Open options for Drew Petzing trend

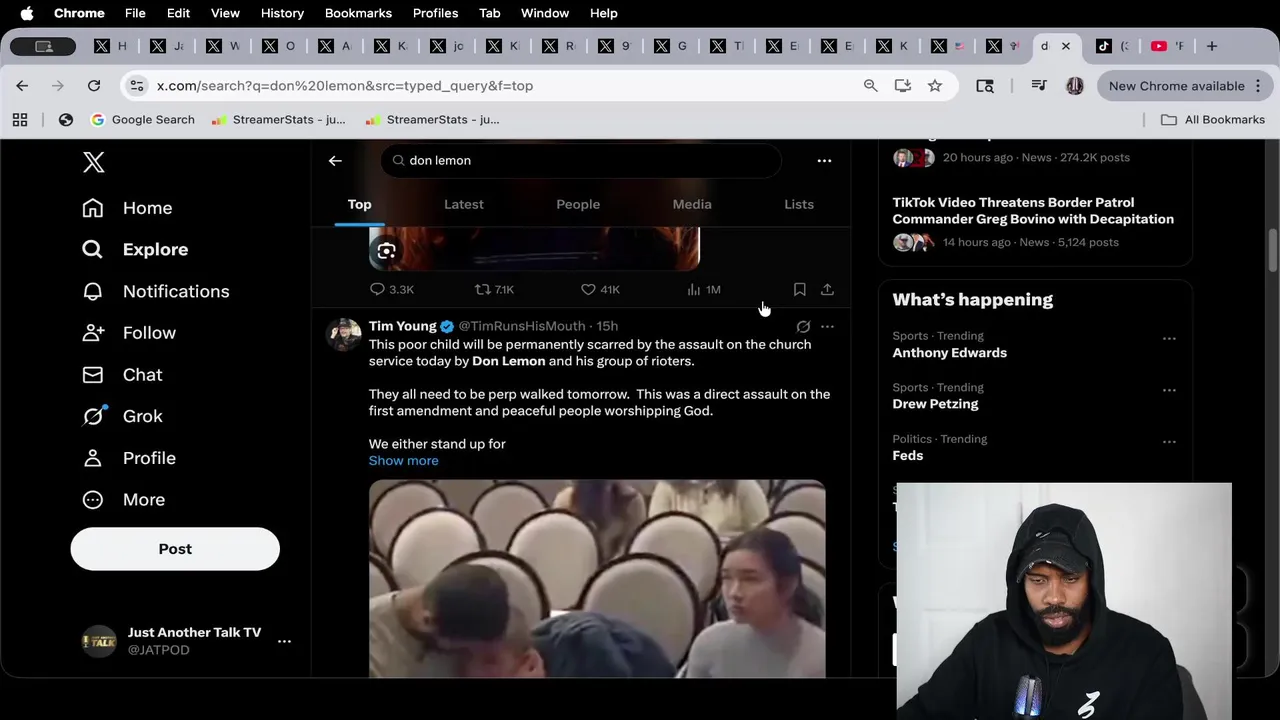click(x=1169, y=389)
